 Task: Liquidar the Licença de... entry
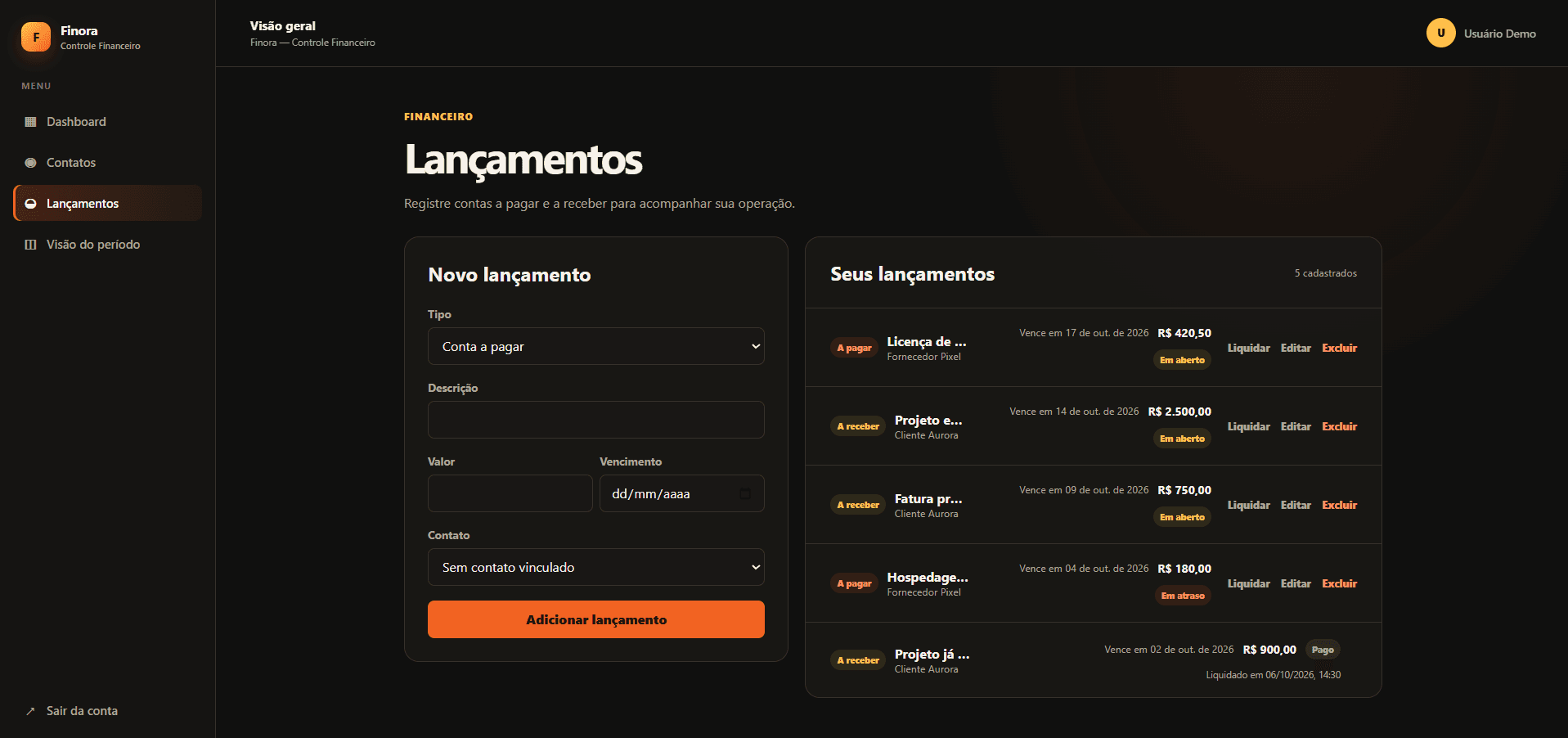[1248, 348]
